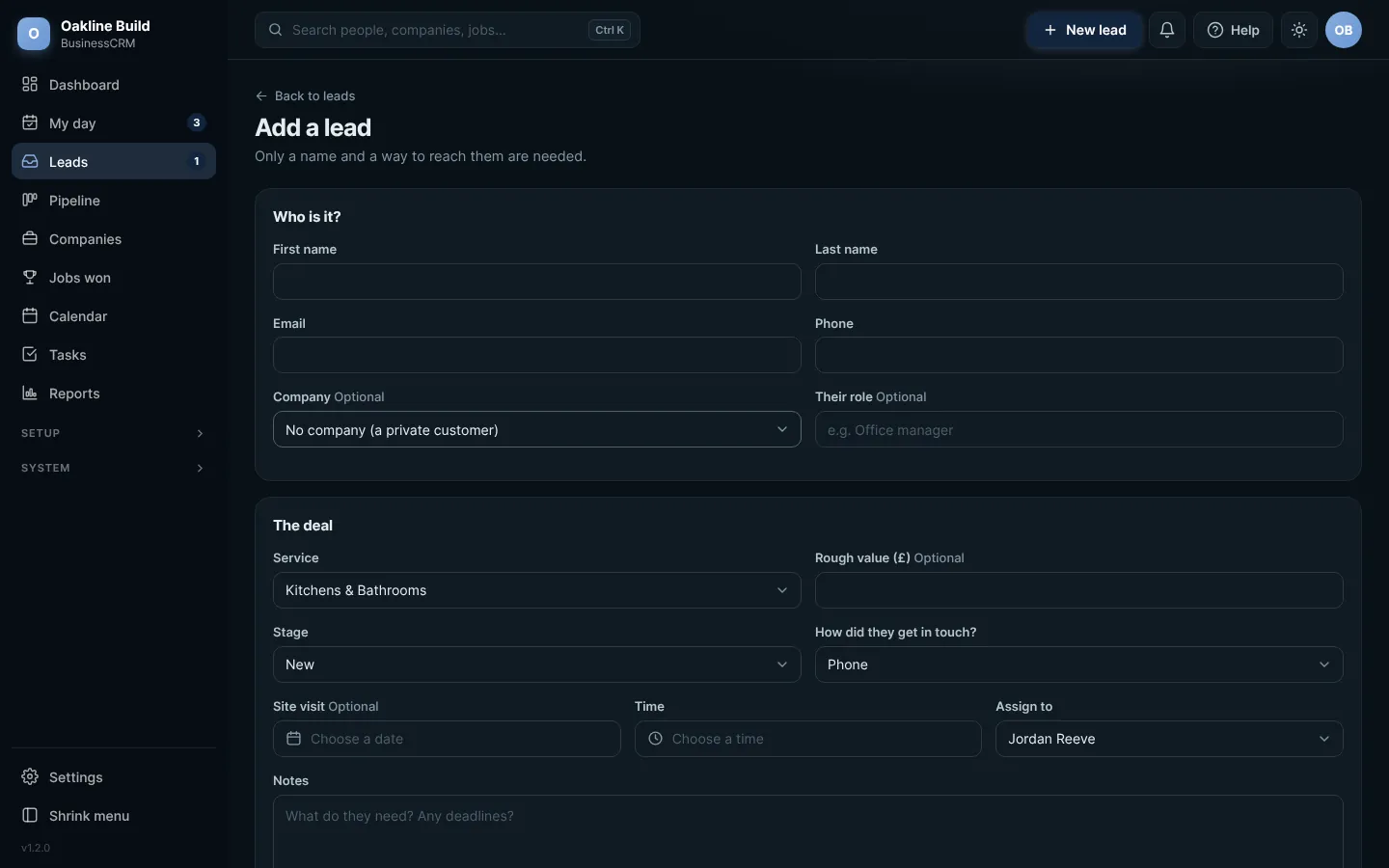
Task: Expand the SETUP section
Action: (x=114, y=433)
